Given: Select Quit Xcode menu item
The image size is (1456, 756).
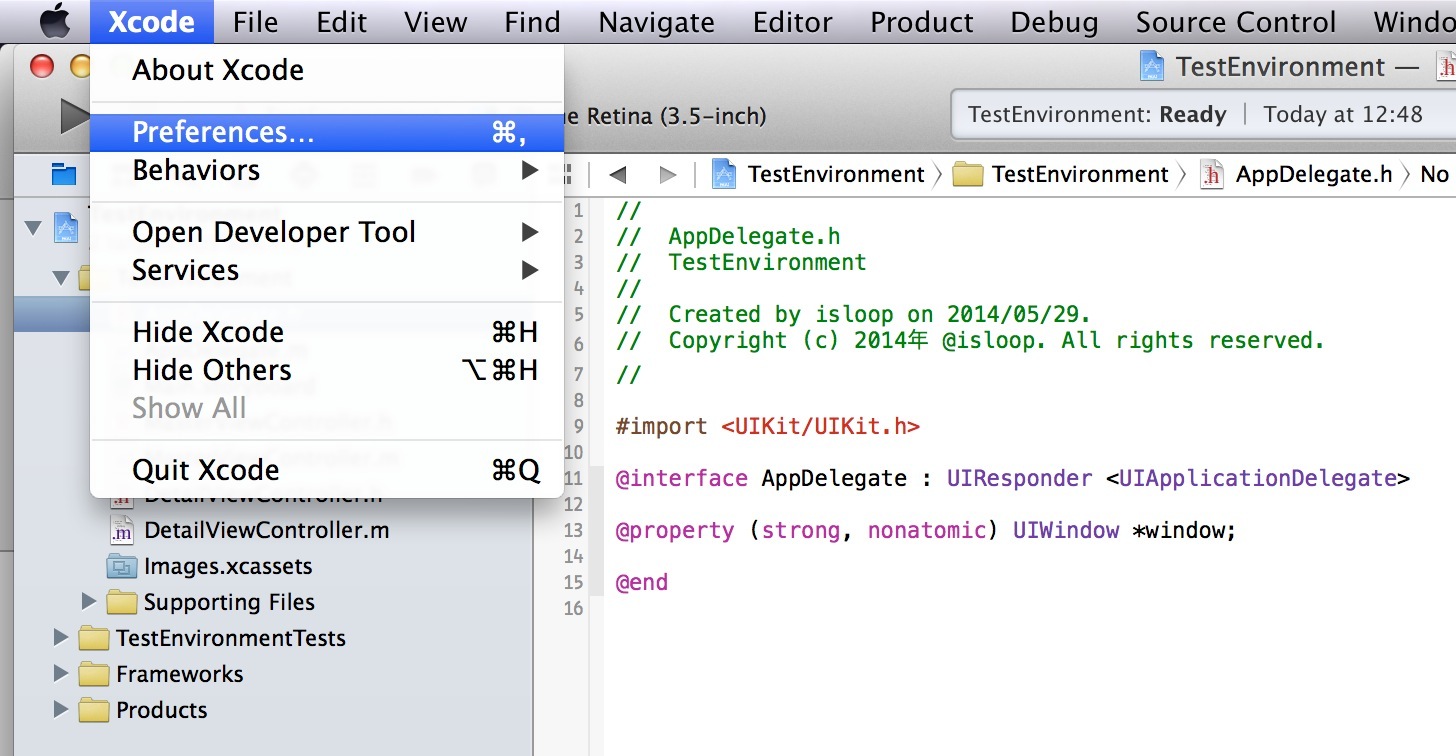Looking at the screenshot, I should pos(327,470).
